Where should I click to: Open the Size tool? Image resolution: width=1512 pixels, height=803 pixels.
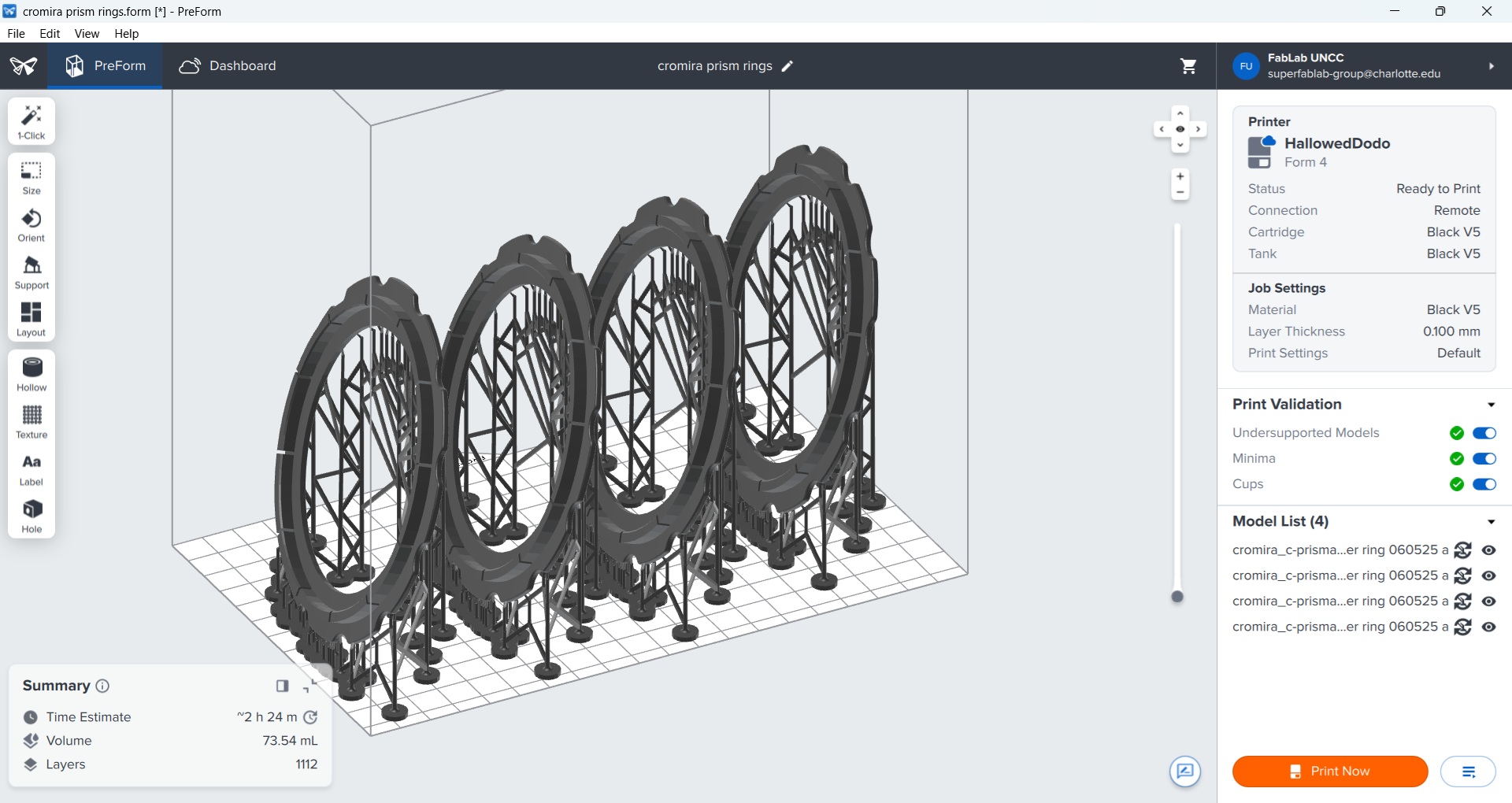(x=31, y=178)
